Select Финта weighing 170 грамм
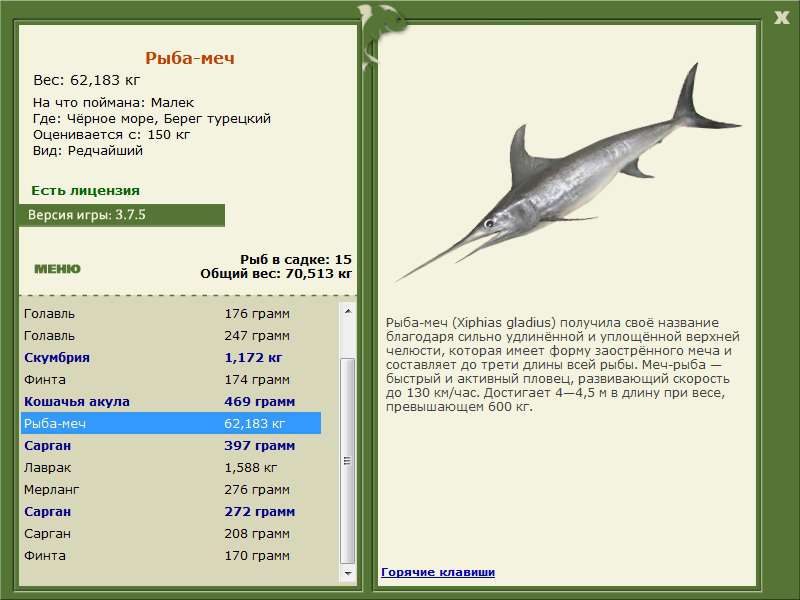This screenshot has width=800, height=600. (x=171, y=555)
